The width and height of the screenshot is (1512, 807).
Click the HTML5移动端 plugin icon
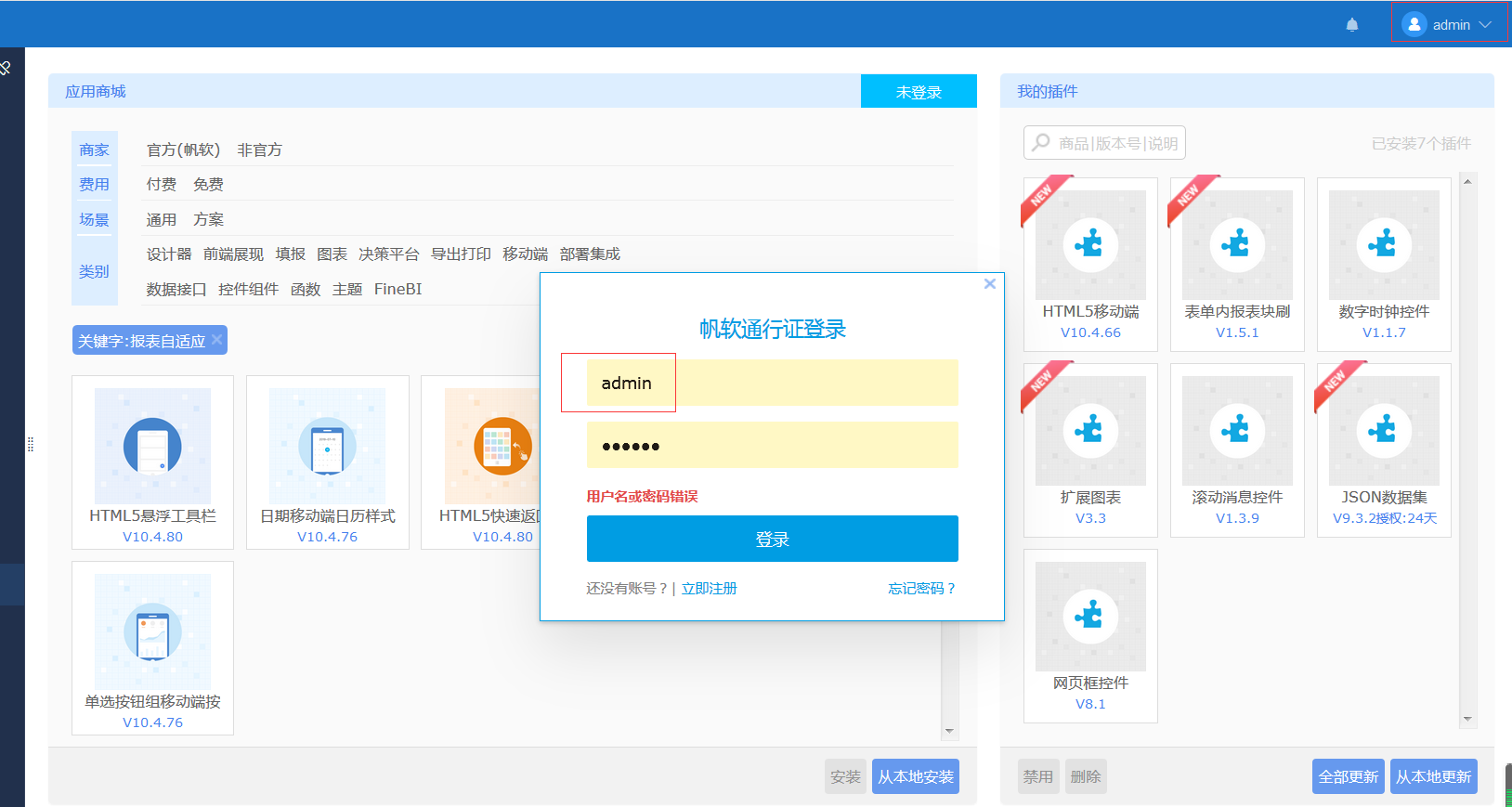1090,245
